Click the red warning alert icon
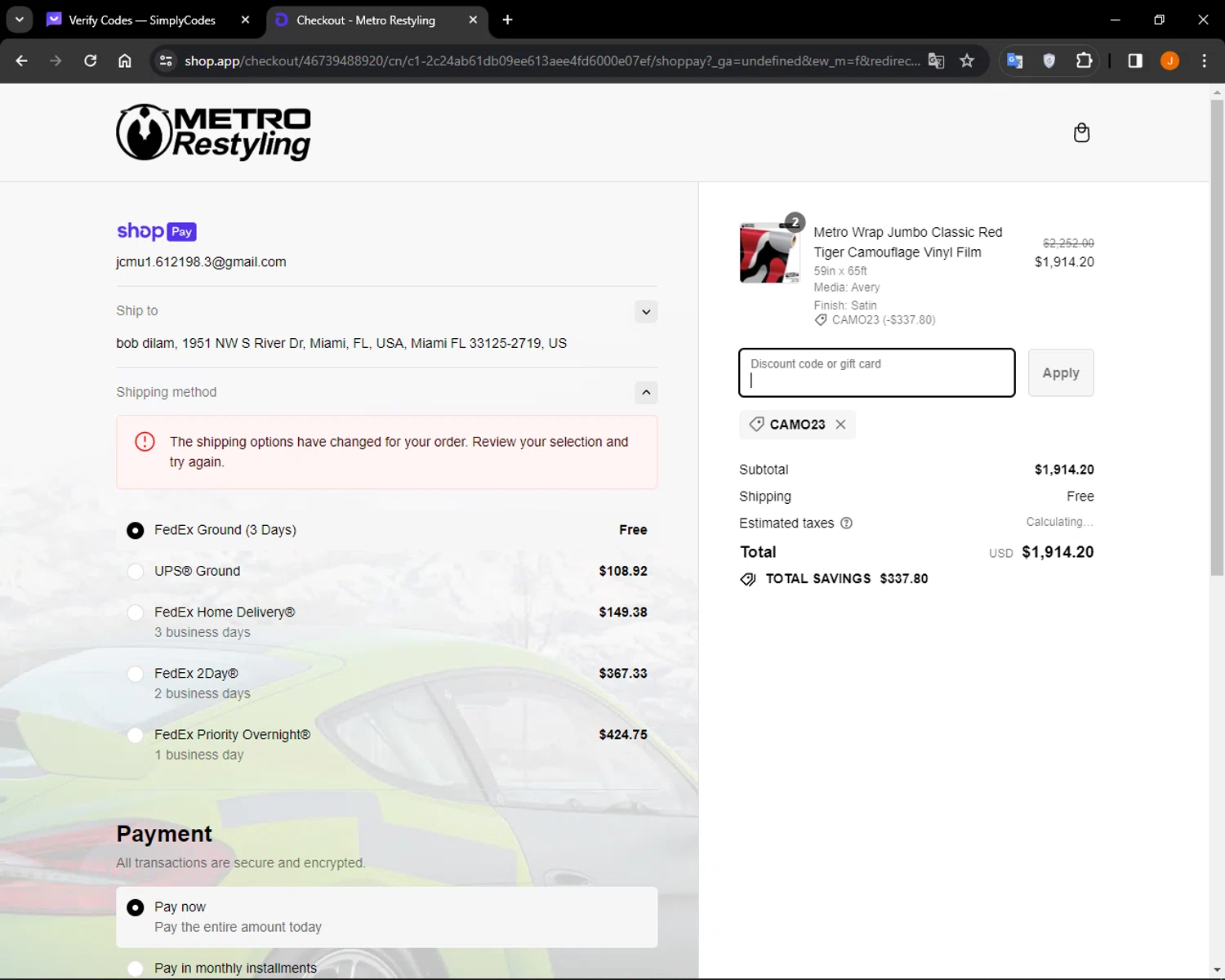 [x=145, y=442]
